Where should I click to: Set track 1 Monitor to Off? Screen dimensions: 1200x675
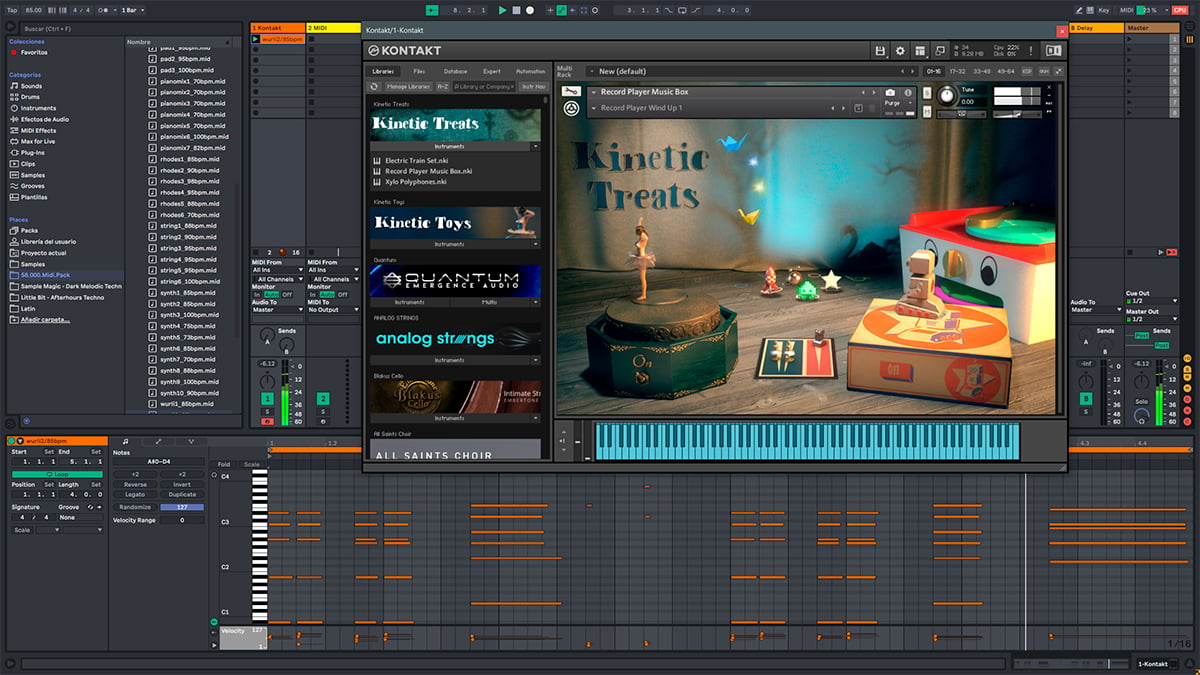[x=287, y=294]
